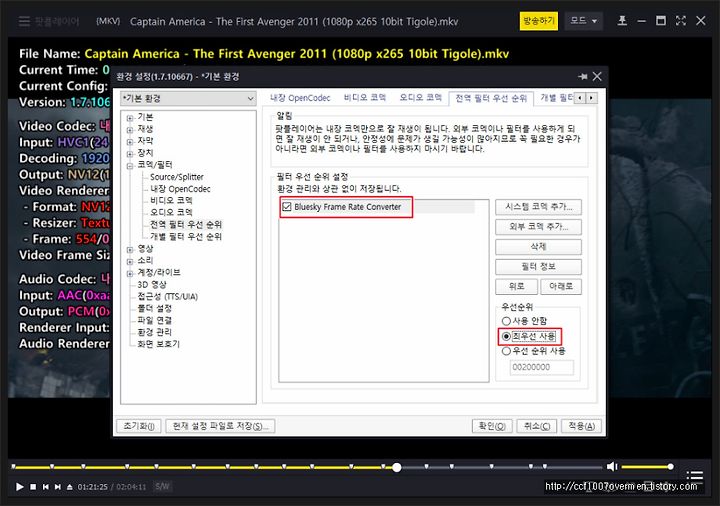Move filter up with 위로 button
This screenshot has height=506, width=720.
point(517,287)
